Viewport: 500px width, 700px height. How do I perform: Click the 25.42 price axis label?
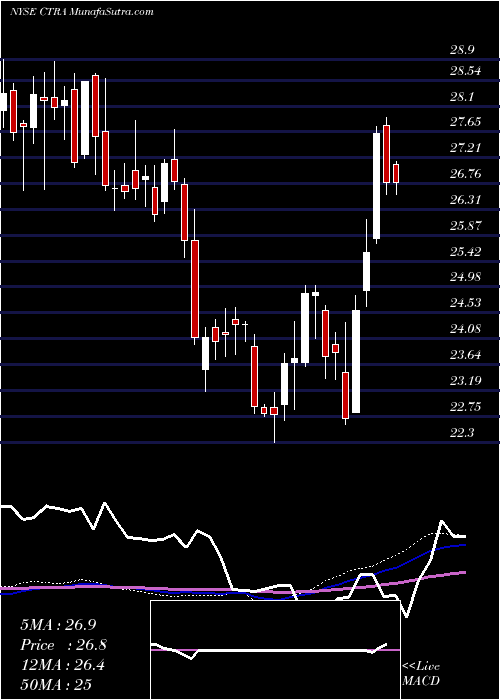(466, 252)
